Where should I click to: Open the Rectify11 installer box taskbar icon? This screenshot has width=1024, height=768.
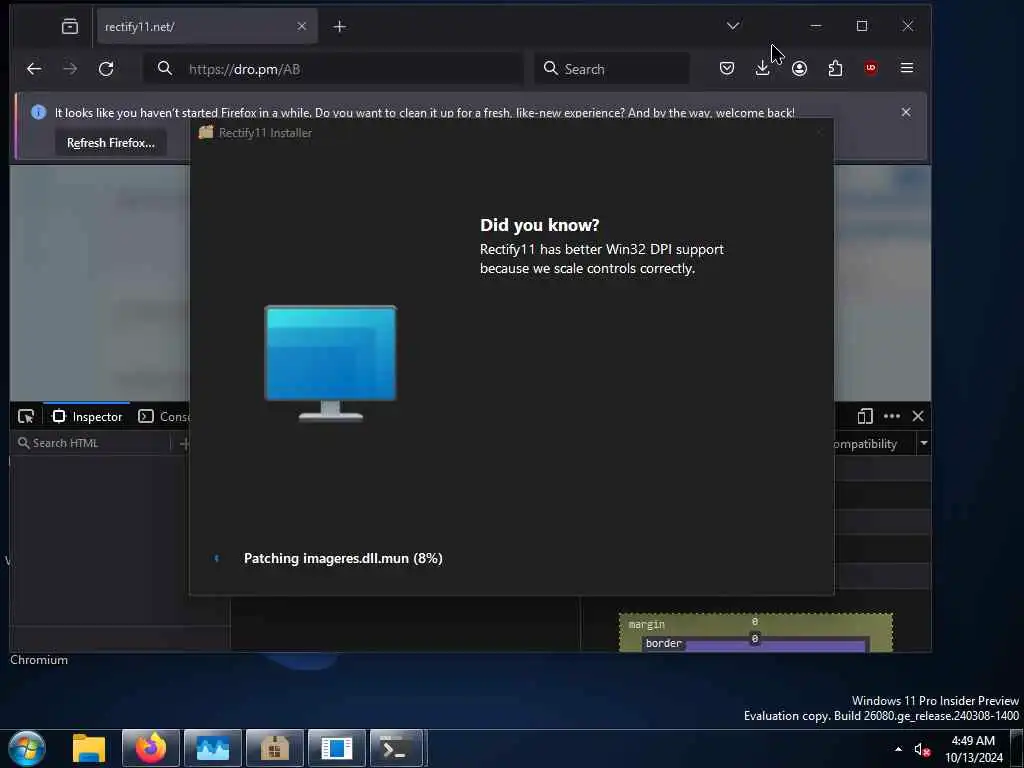pyautogui.click(x=275, y=748)
